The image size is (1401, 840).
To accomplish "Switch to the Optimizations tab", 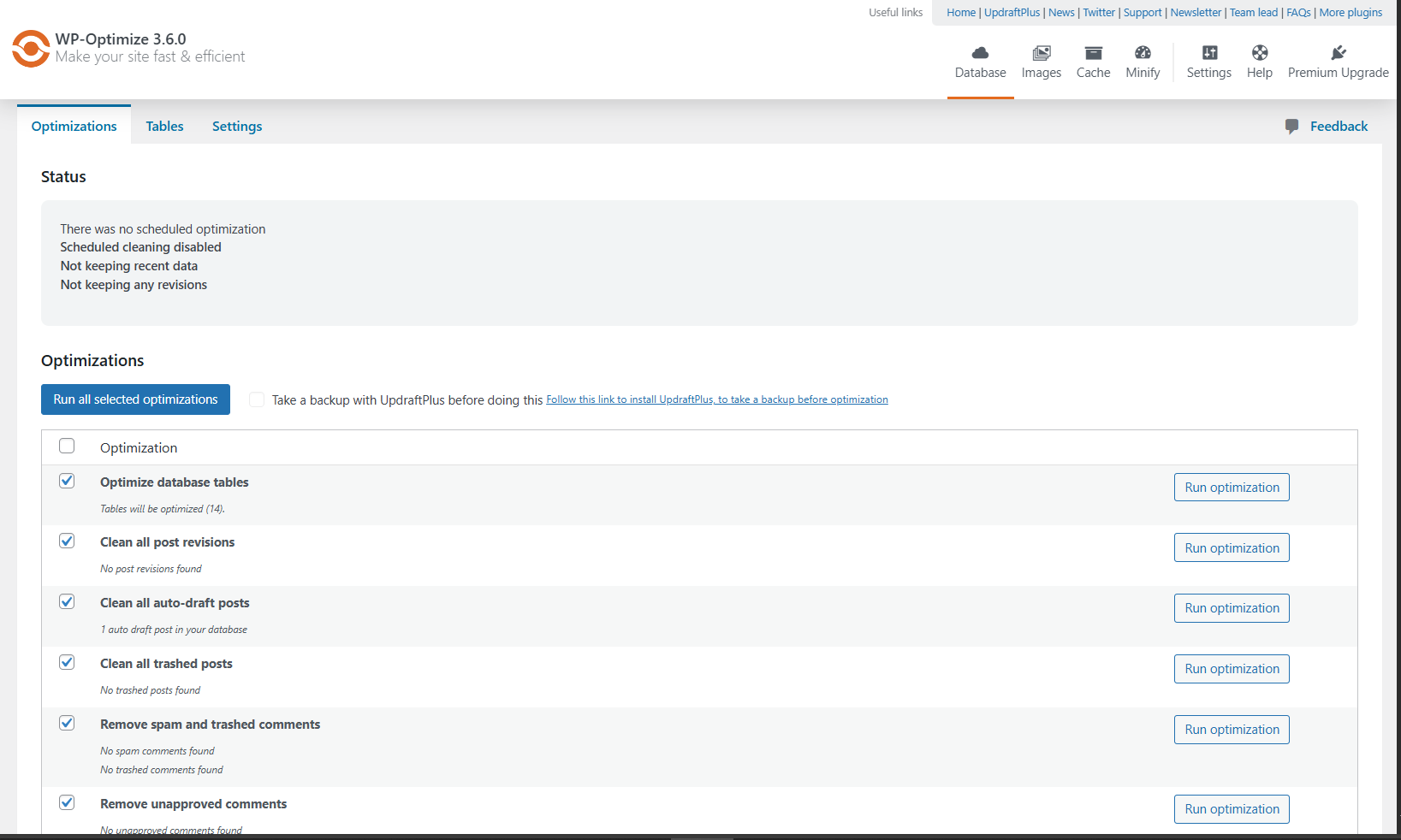I will [x=74, y=126].
